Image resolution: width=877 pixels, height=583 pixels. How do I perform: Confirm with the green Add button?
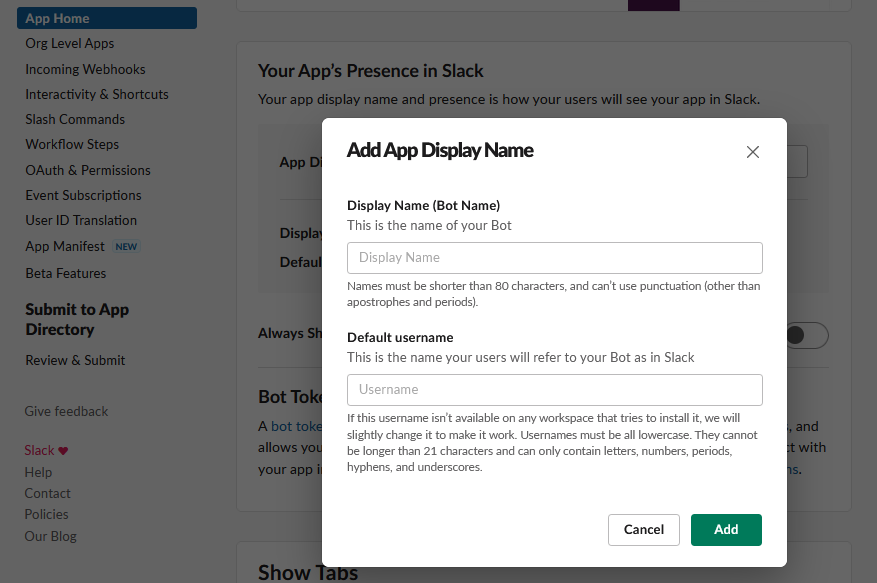pos(726,530)
